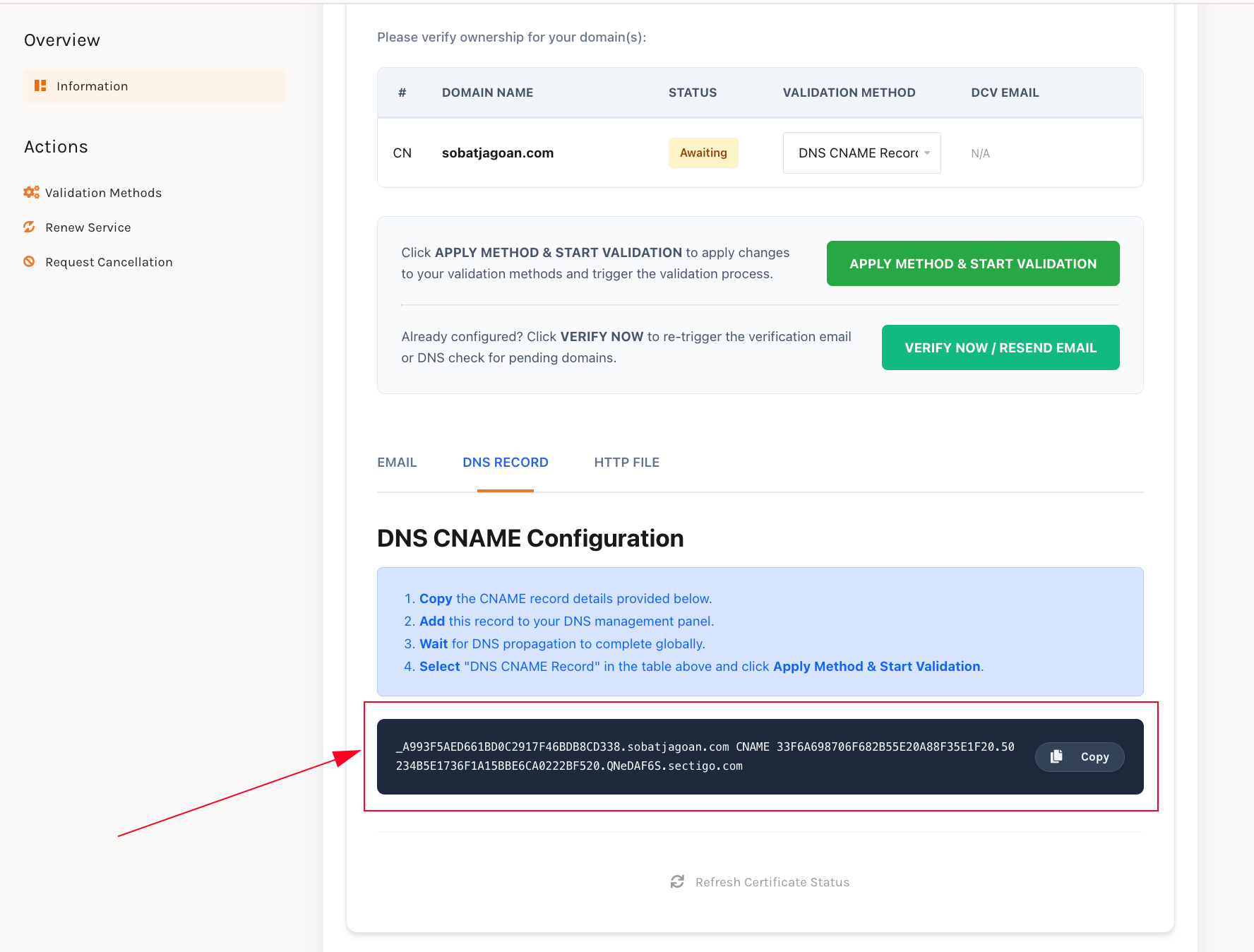
Task: Select the DNS RECORD tab
Action: click(x=505, y=463)
